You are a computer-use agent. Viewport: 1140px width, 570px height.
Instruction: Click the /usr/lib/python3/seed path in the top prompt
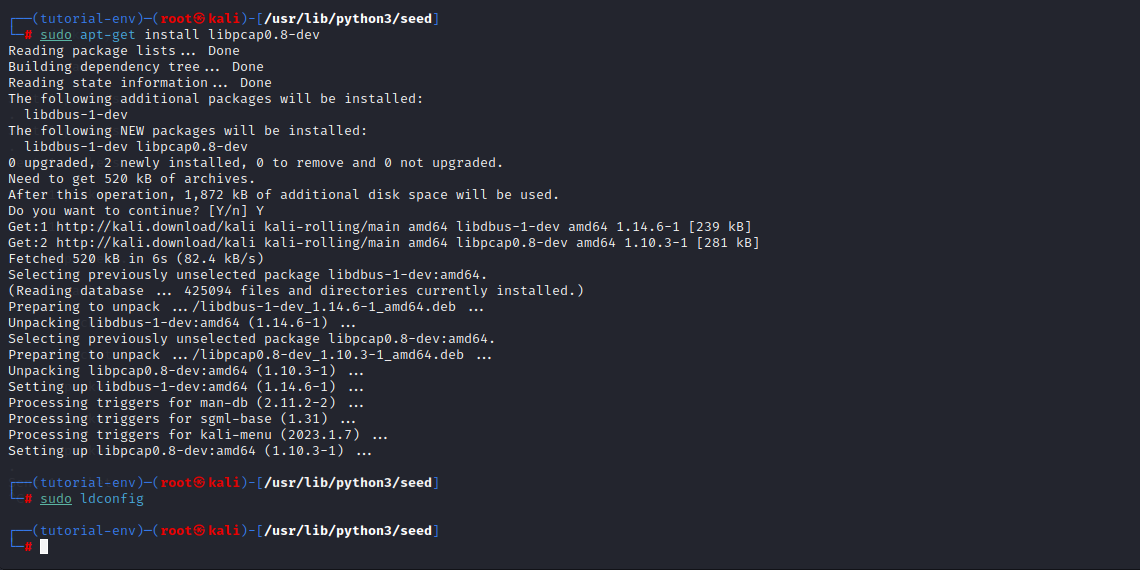348,19
